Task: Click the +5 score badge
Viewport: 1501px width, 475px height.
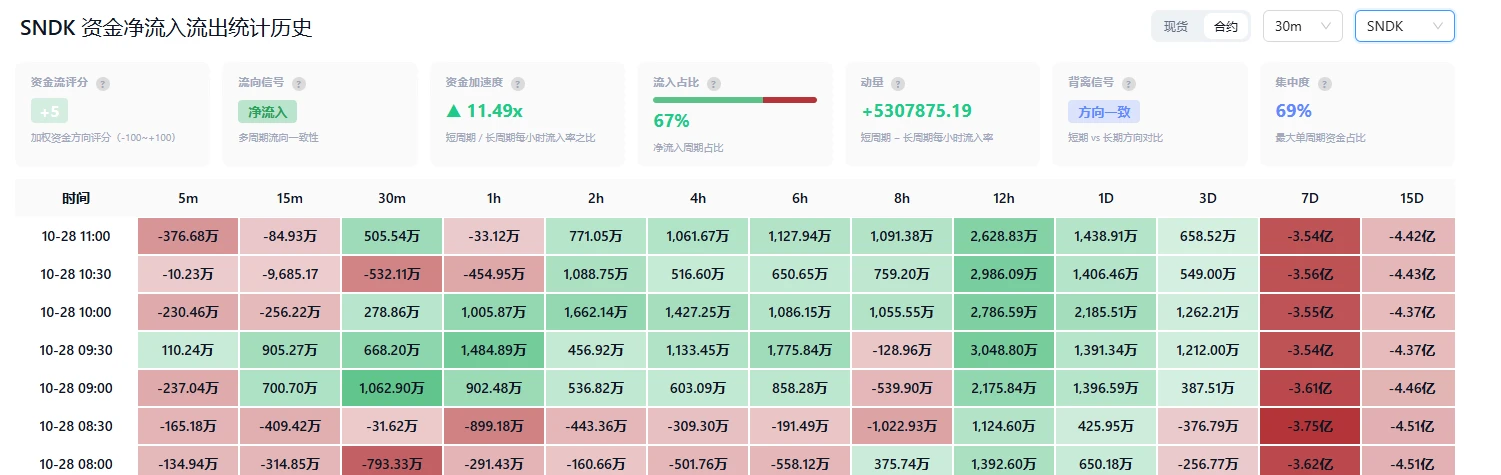Action: (50, 112)
